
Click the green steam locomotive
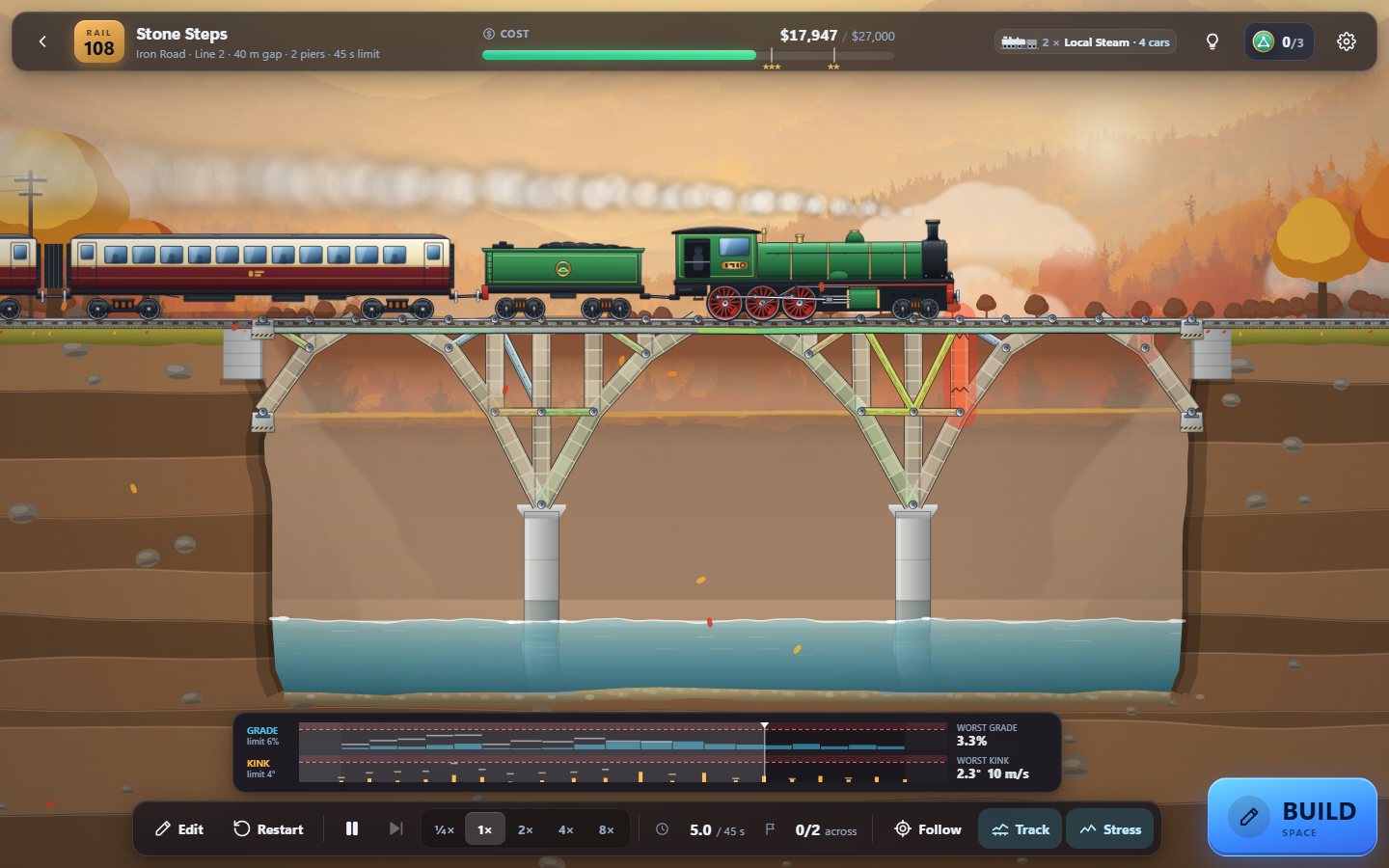coord(815,270)
